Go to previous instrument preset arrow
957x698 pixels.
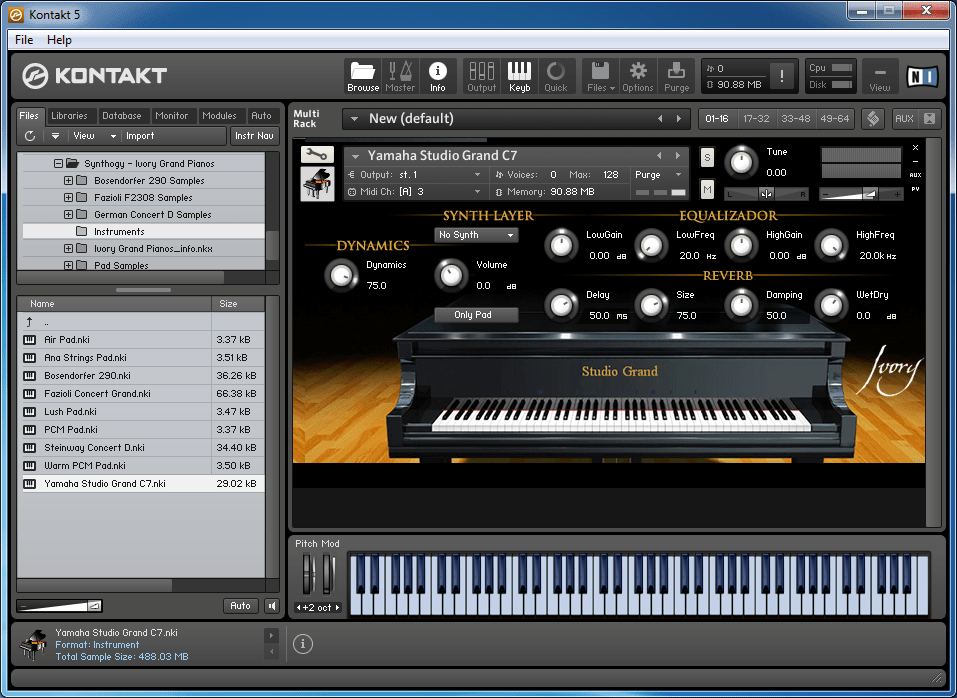coord(659,156)
